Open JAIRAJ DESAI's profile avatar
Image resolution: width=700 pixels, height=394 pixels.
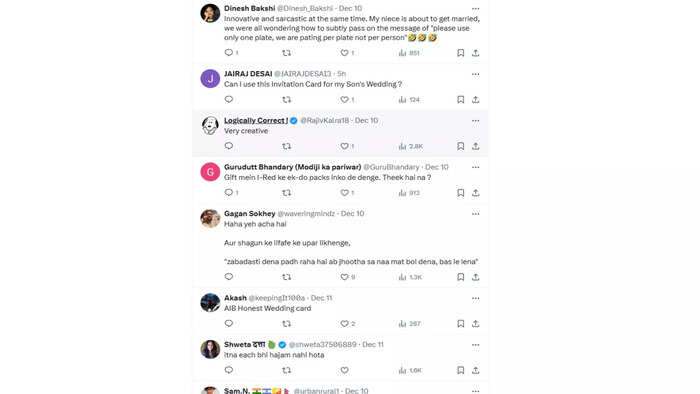click(210, 79)
